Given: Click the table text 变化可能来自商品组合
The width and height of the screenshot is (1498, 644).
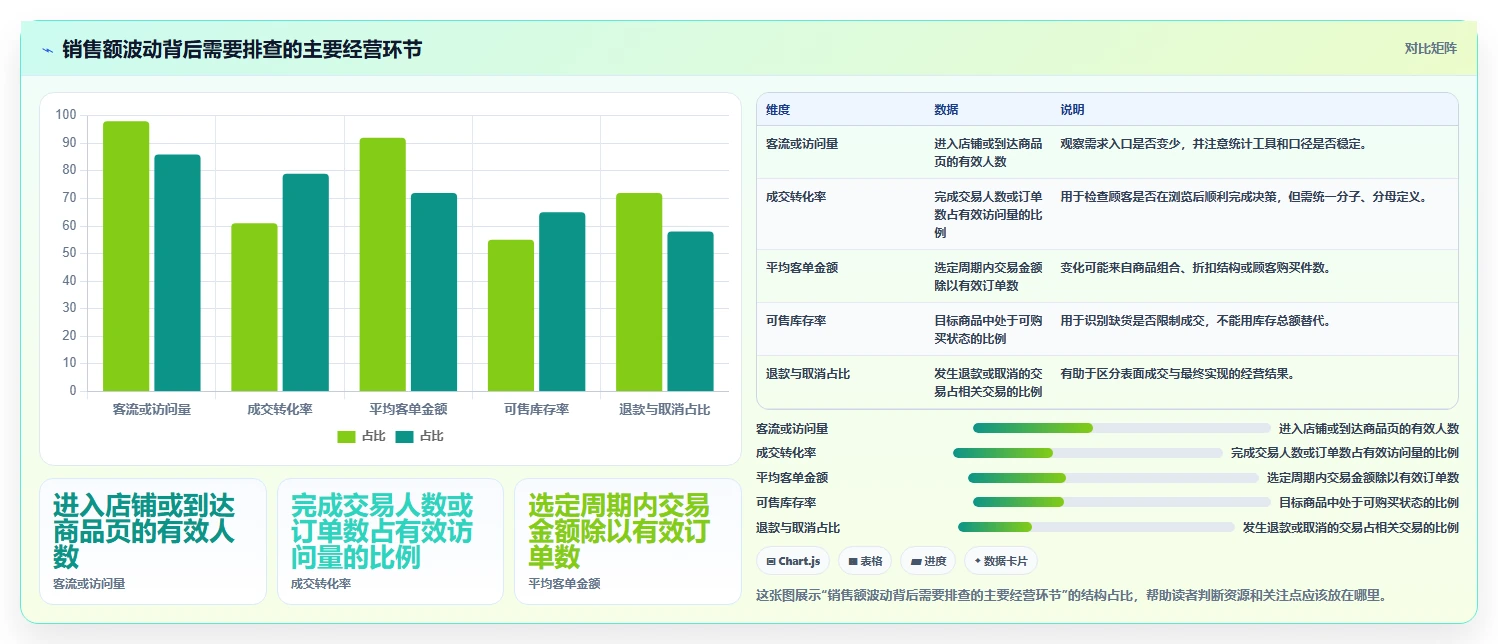Looking at the screenshot, I should click(1120, 268).
